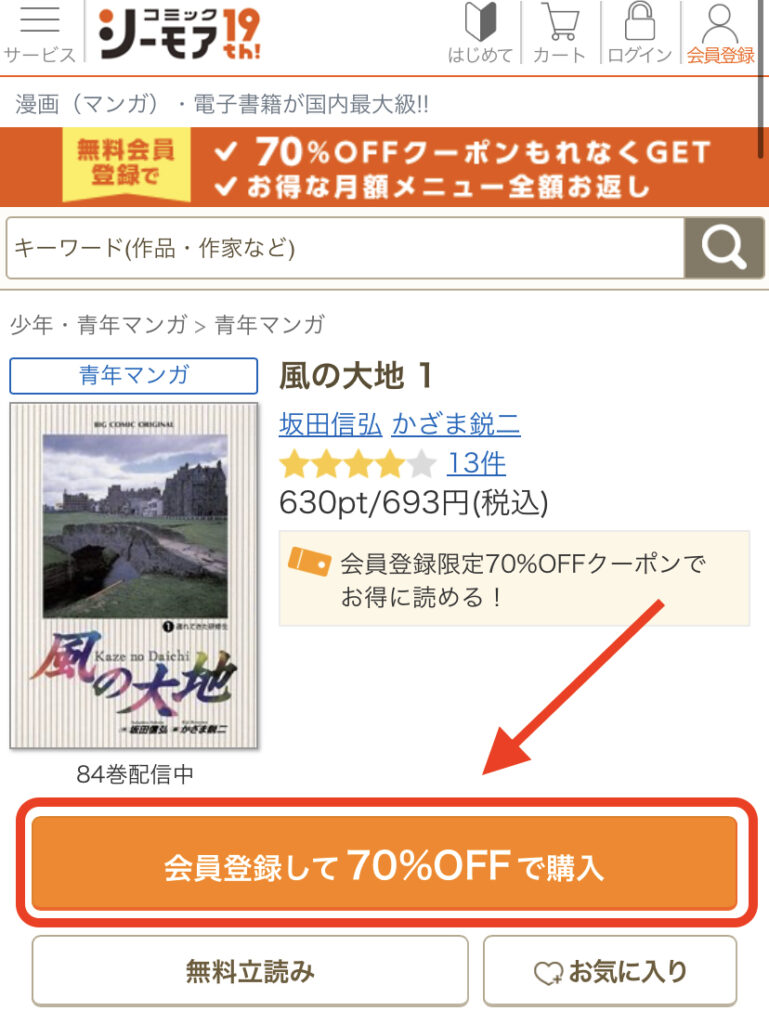The image size is (769, 1024).
Task: Open the サービス hamburger menu
Action: pos(40,33)
